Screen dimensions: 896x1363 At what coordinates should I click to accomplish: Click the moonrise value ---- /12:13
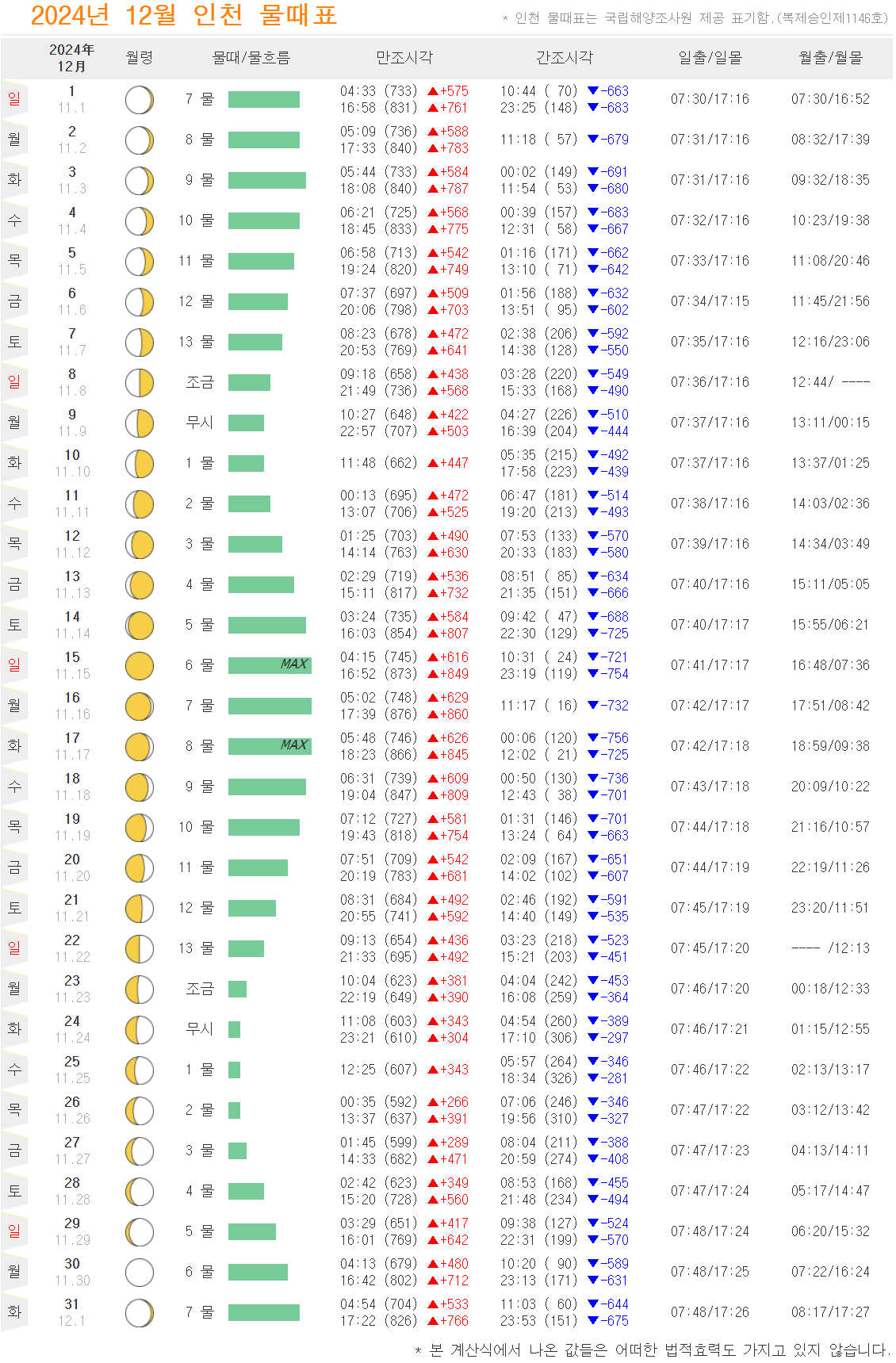830,948
